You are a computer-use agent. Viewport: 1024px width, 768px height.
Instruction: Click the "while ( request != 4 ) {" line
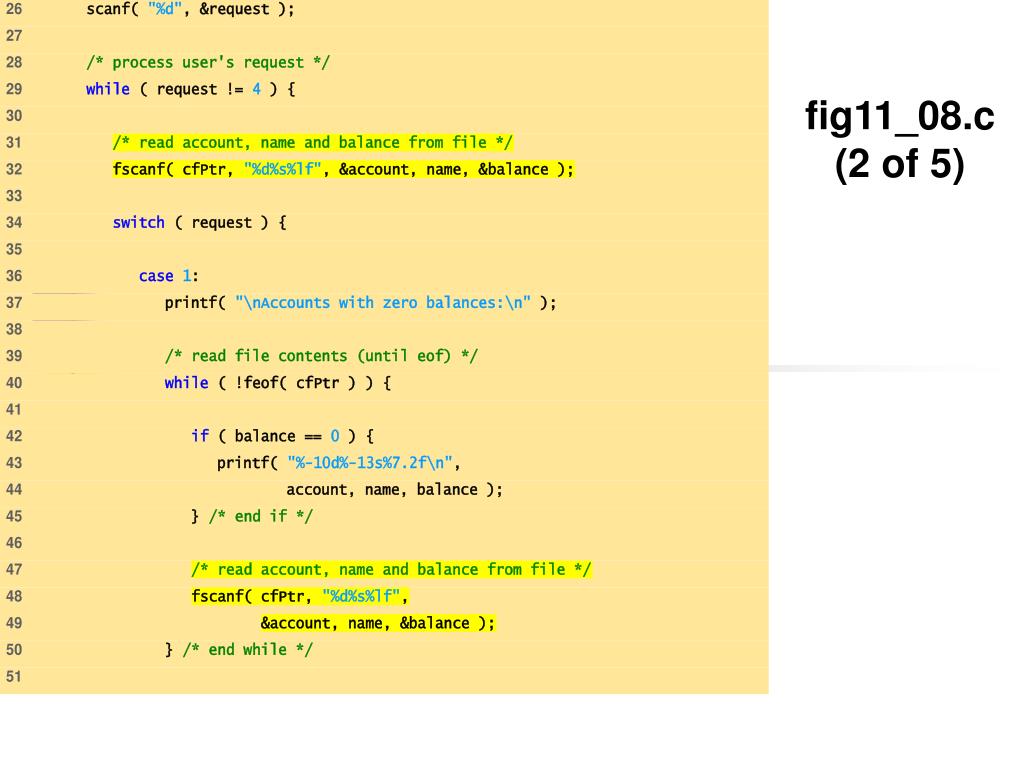point(190,89)
